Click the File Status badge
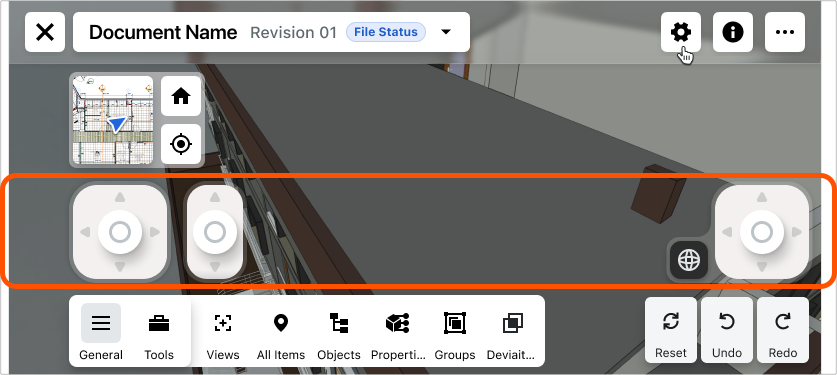Screen dimensions: 837x375 click(386, 32)
